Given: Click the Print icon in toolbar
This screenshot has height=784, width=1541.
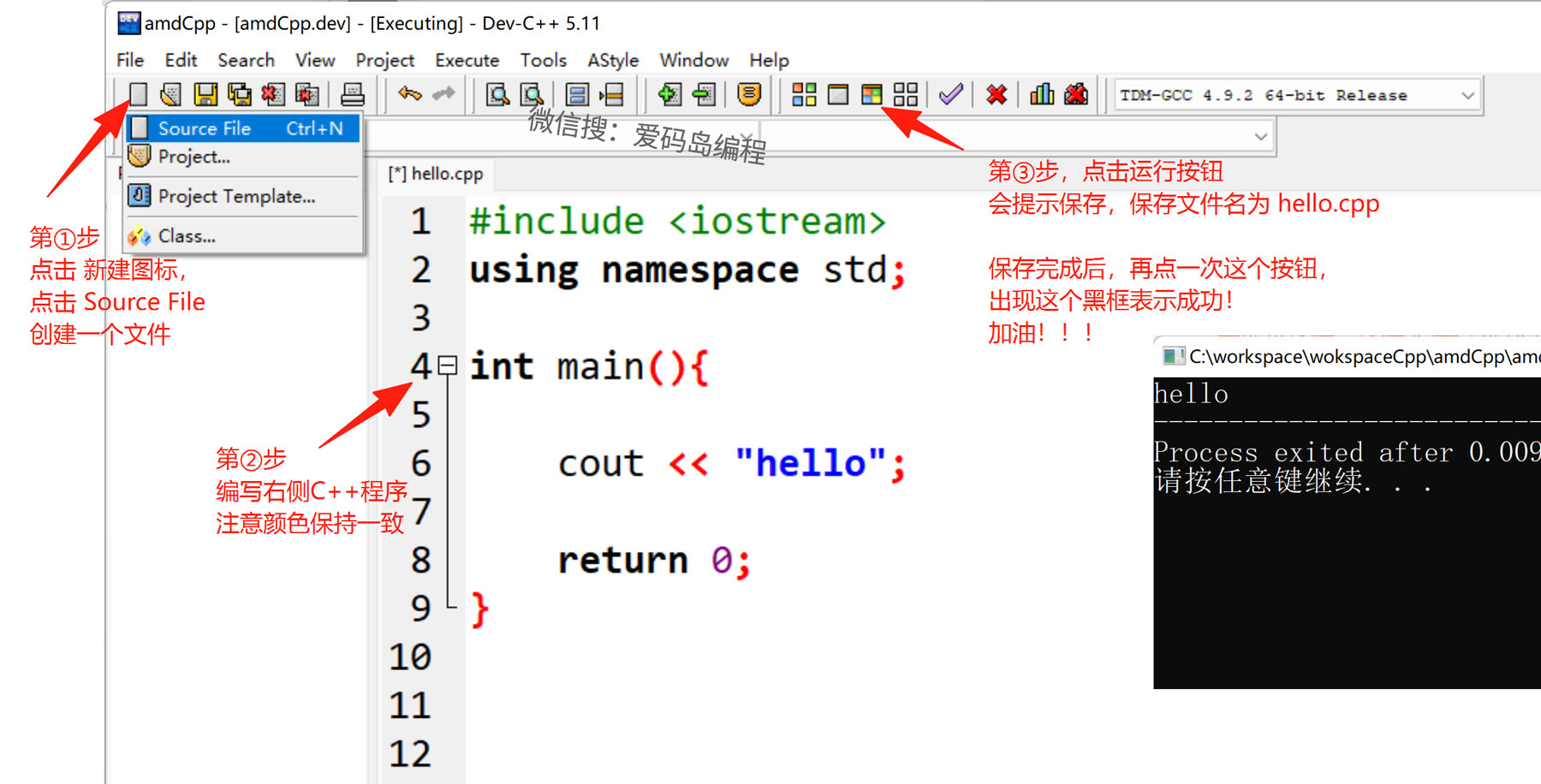Looking at the screenshot, I should click(352, 94).
